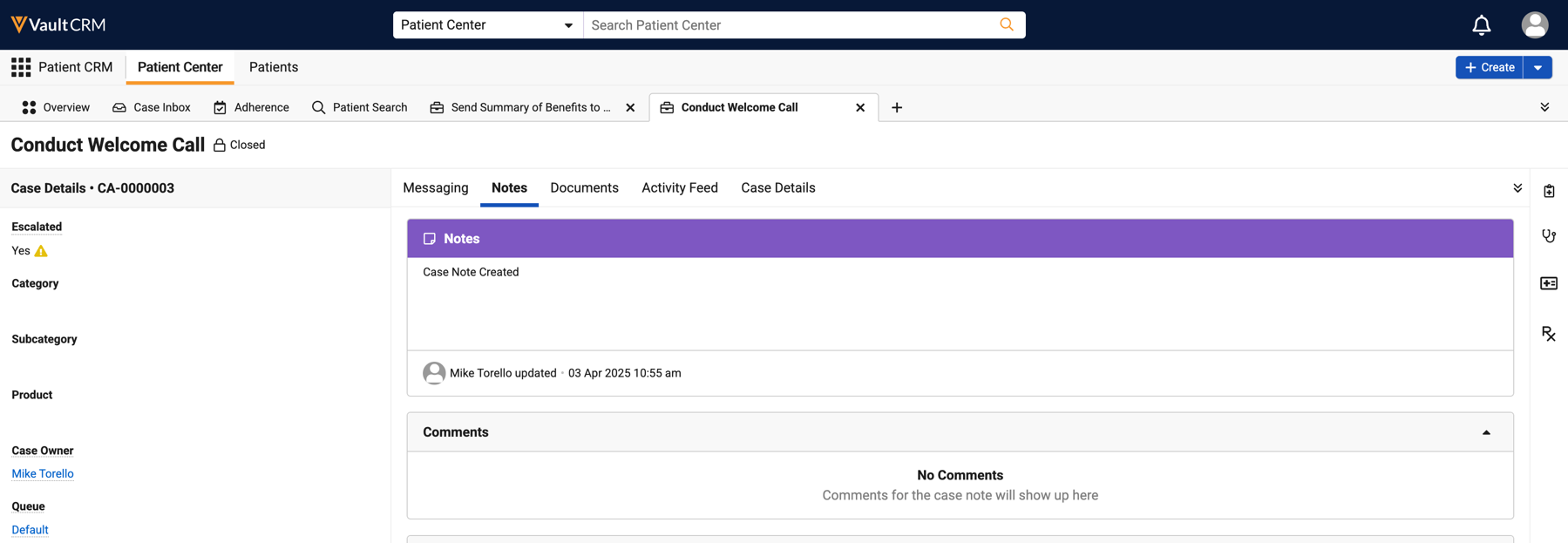Open the app launcher grid icon
The width and height of the screenshot is (1568, 543).
21,67
